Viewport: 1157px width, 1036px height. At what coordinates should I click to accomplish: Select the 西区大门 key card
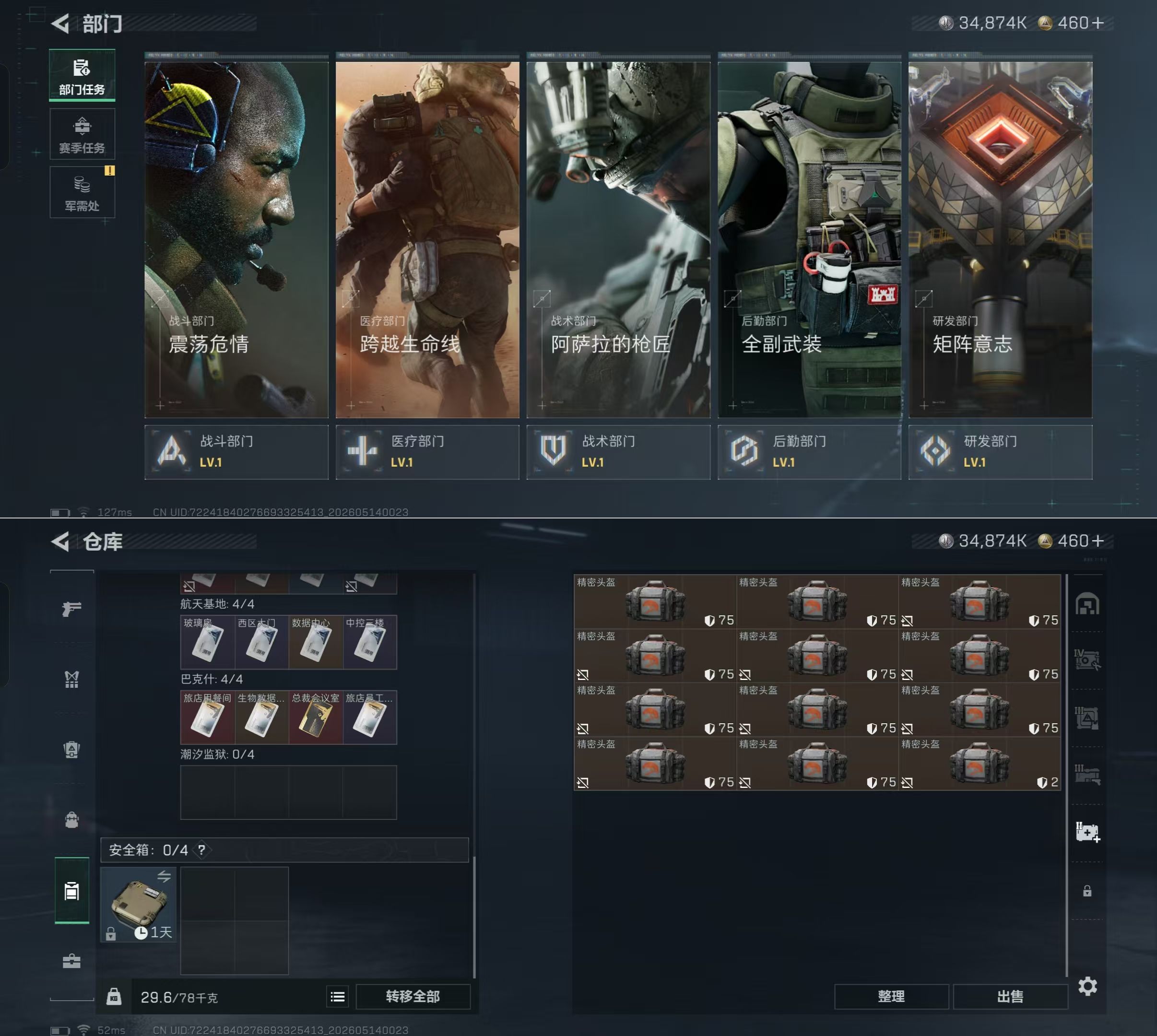pos(261,642)
